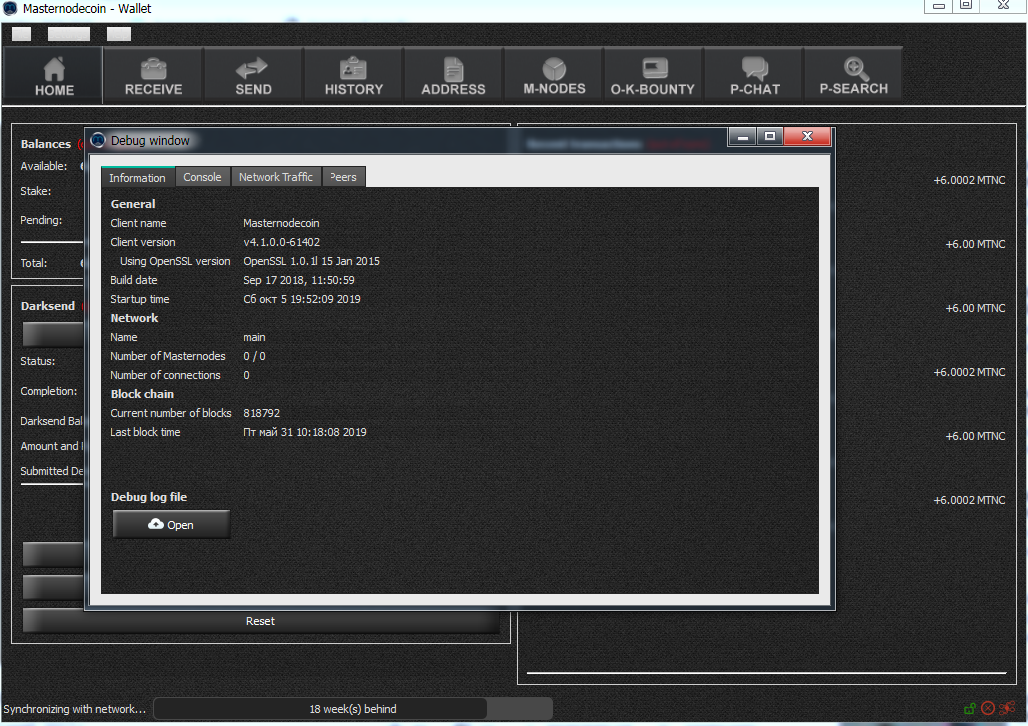Click the red network connections status icon
This screenshot has width=1028, height=726.
coord(1008,708)
